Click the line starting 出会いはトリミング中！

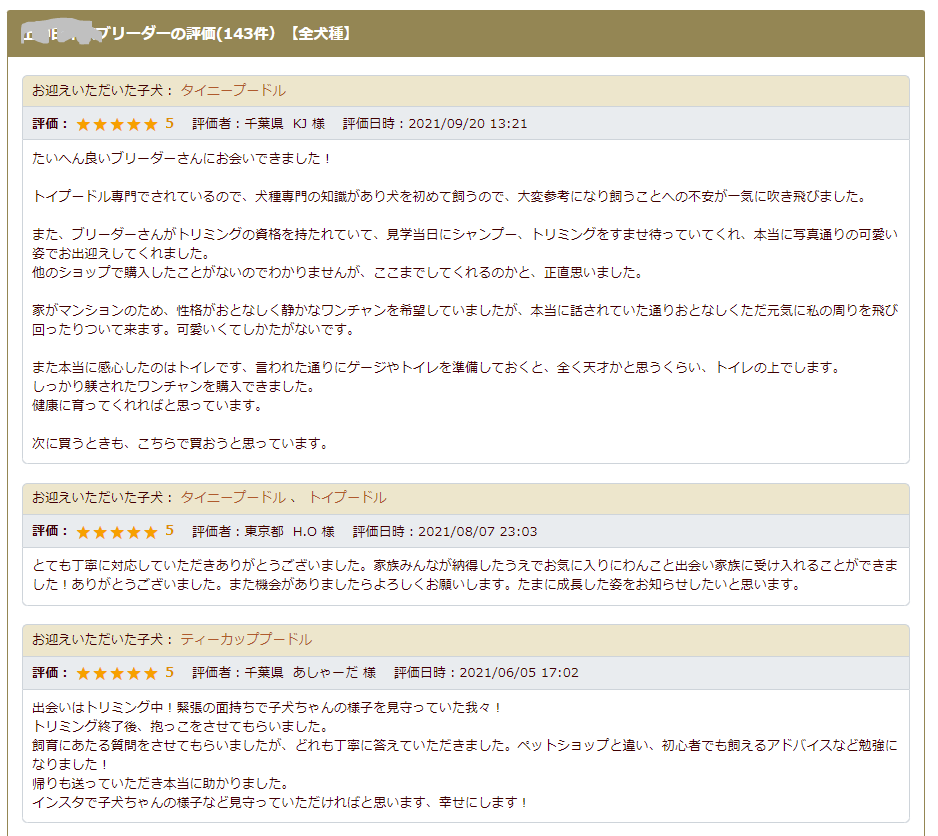point(267,707)
